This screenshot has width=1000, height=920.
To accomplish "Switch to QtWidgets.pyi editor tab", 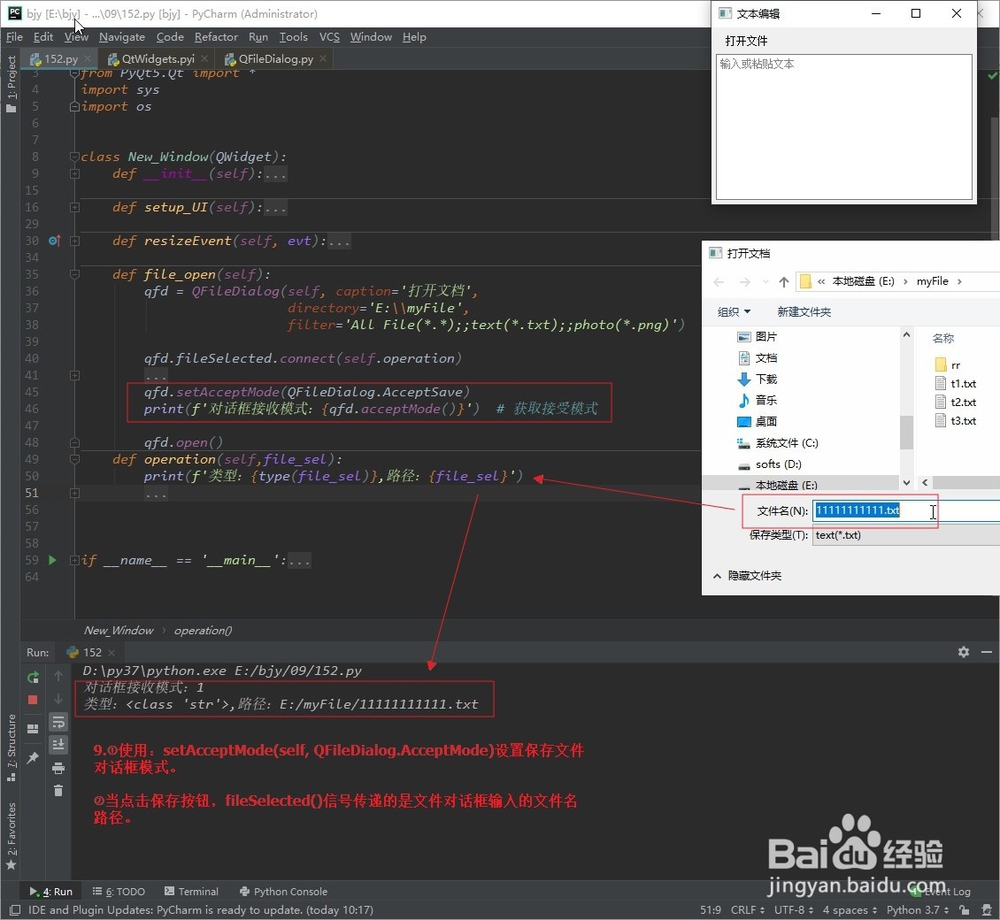I will point(158,59).
